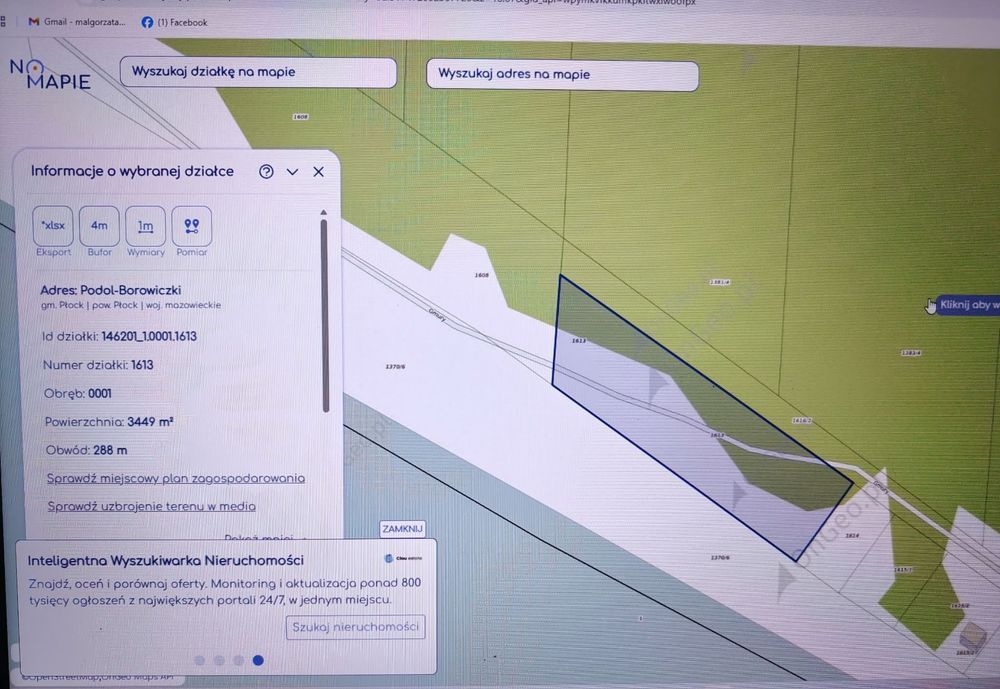Click the ZAMKNIJ button above the ad
Image resolution: width=1000 pixels, height=689 pixels.
pos(402,529)
